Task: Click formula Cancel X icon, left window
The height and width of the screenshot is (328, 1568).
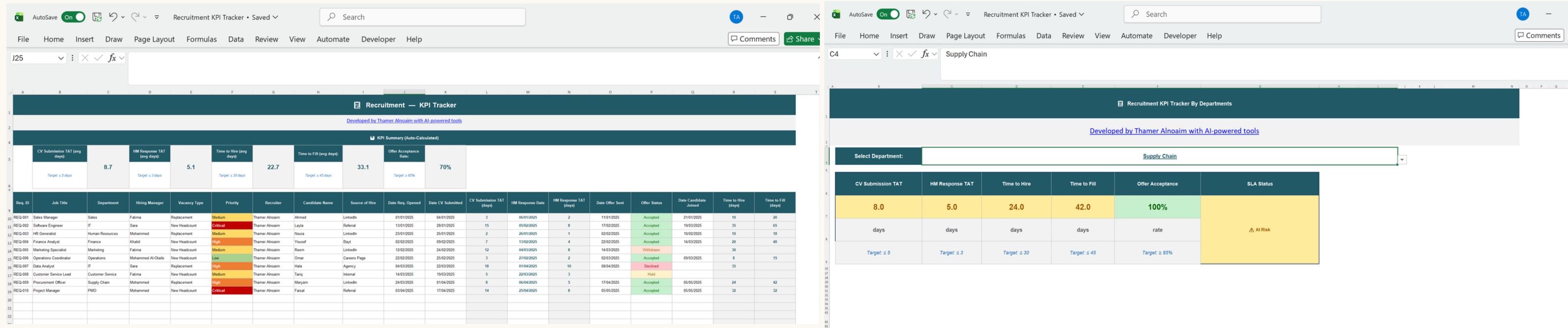Action: point(84,58)
